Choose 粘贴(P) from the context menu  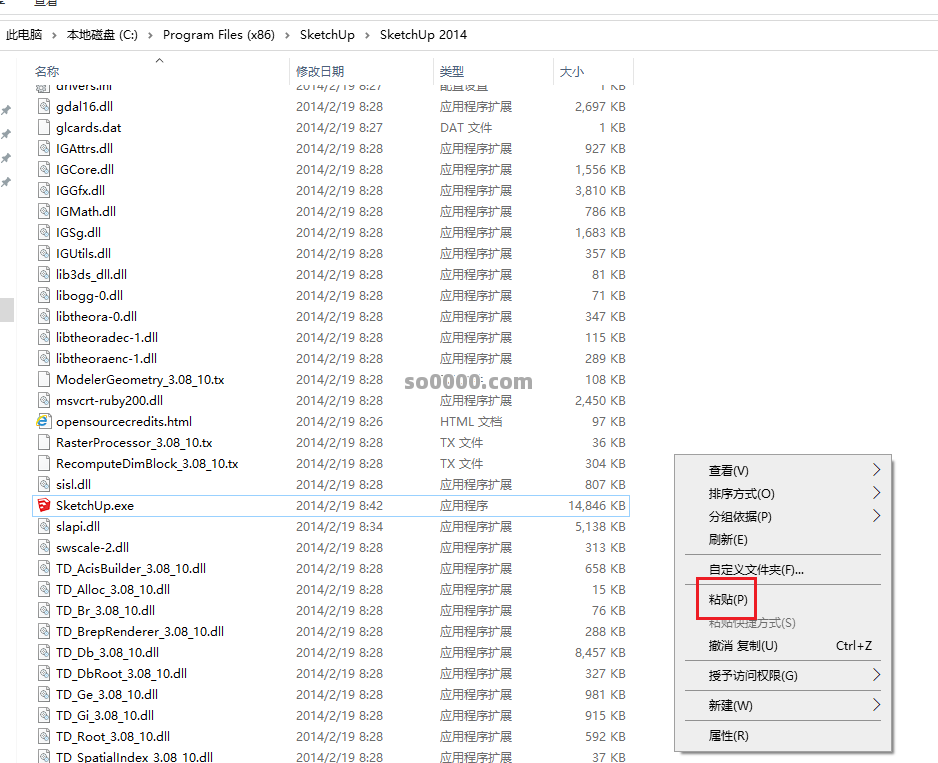coord(728,599)
